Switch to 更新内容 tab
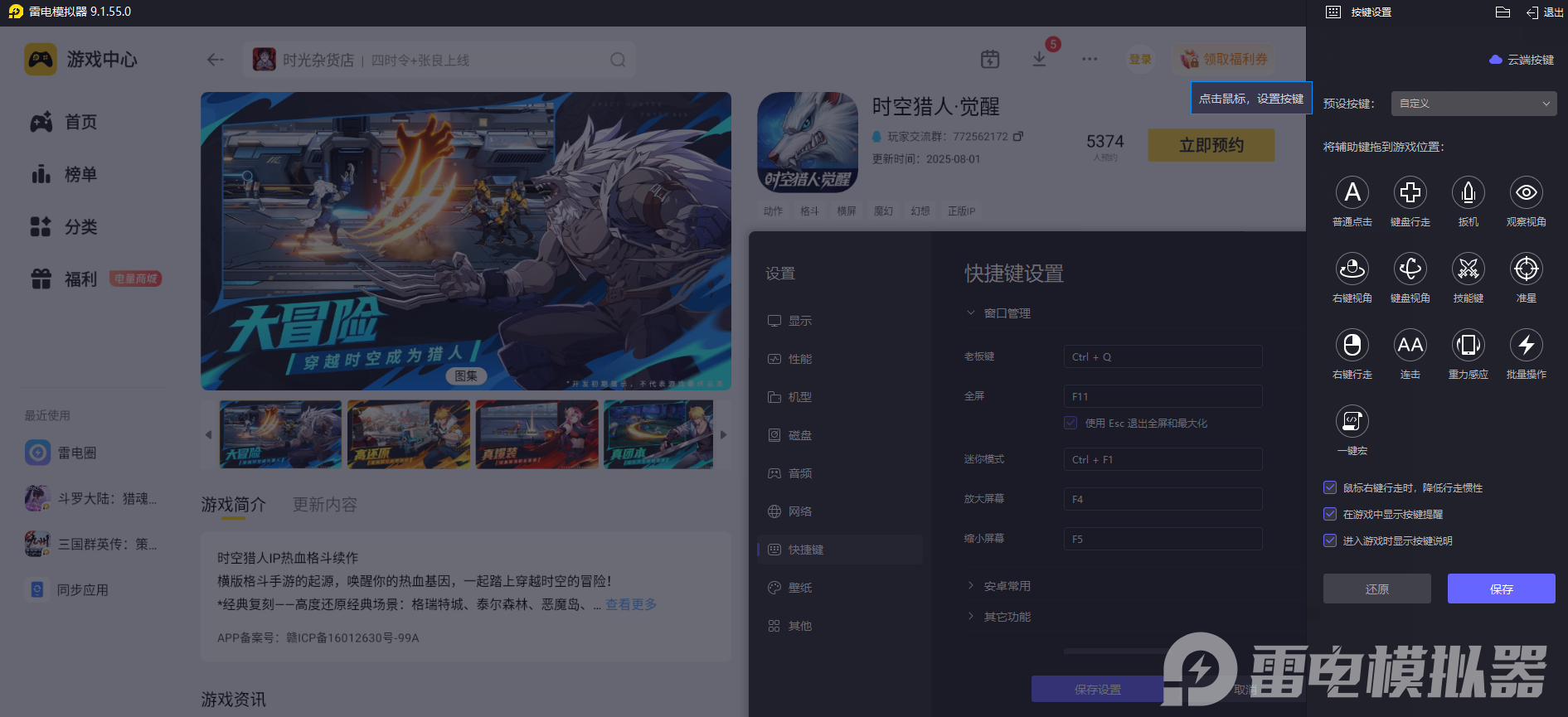The height and width of the screenshot is (717, 1568). 324,505
